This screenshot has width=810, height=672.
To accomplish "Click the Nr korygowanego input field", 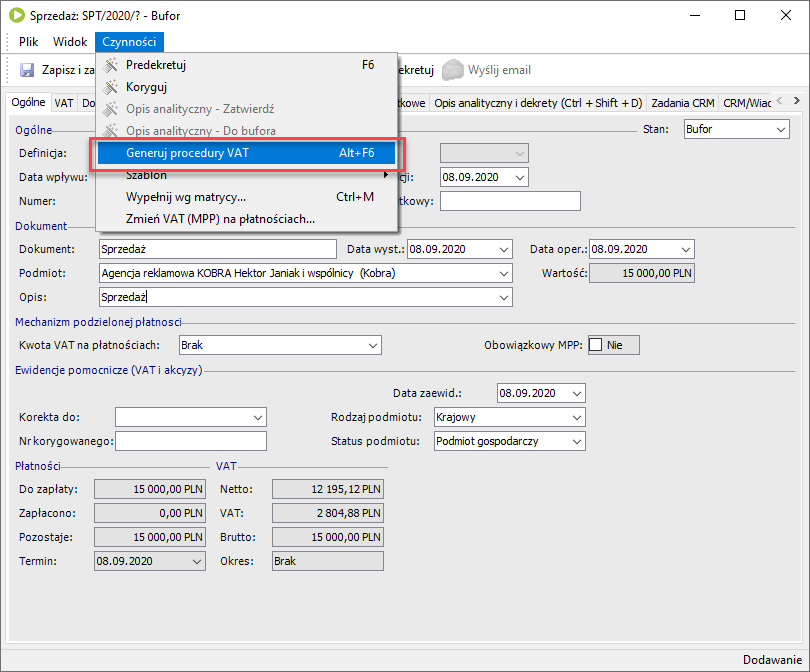I will [191, 442].
